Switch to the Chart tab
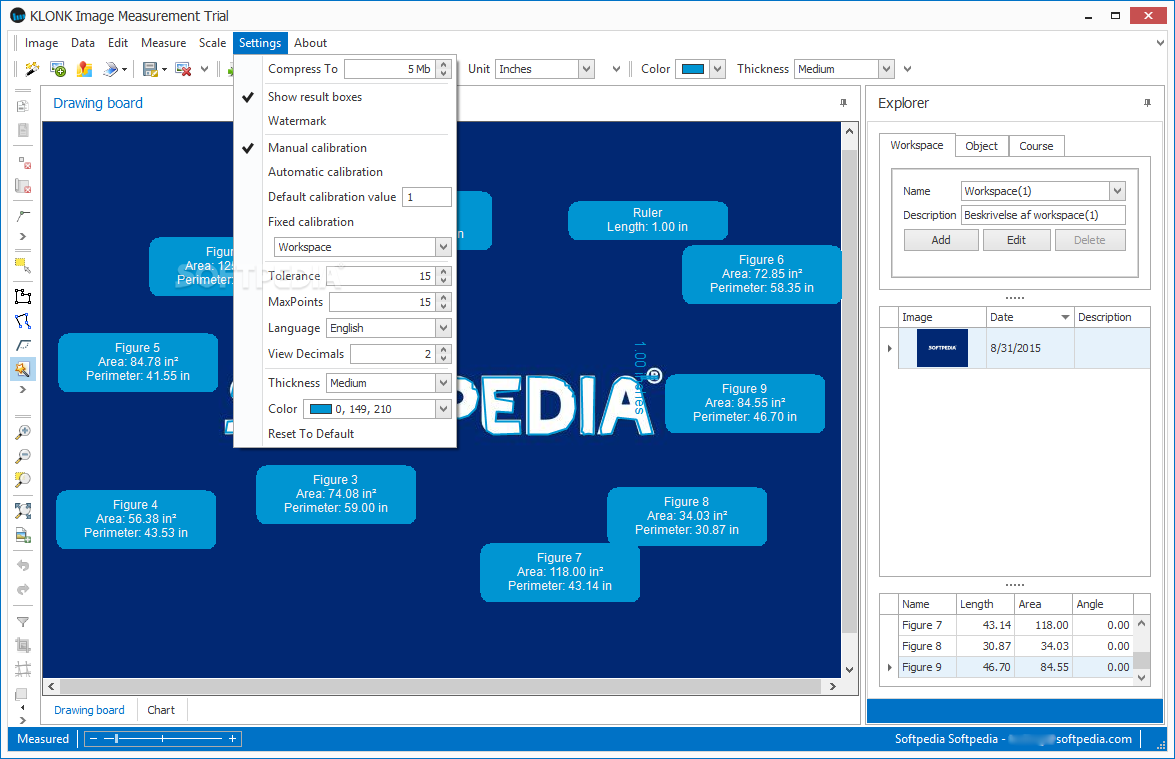The image size is (1175, 759). 160,710
